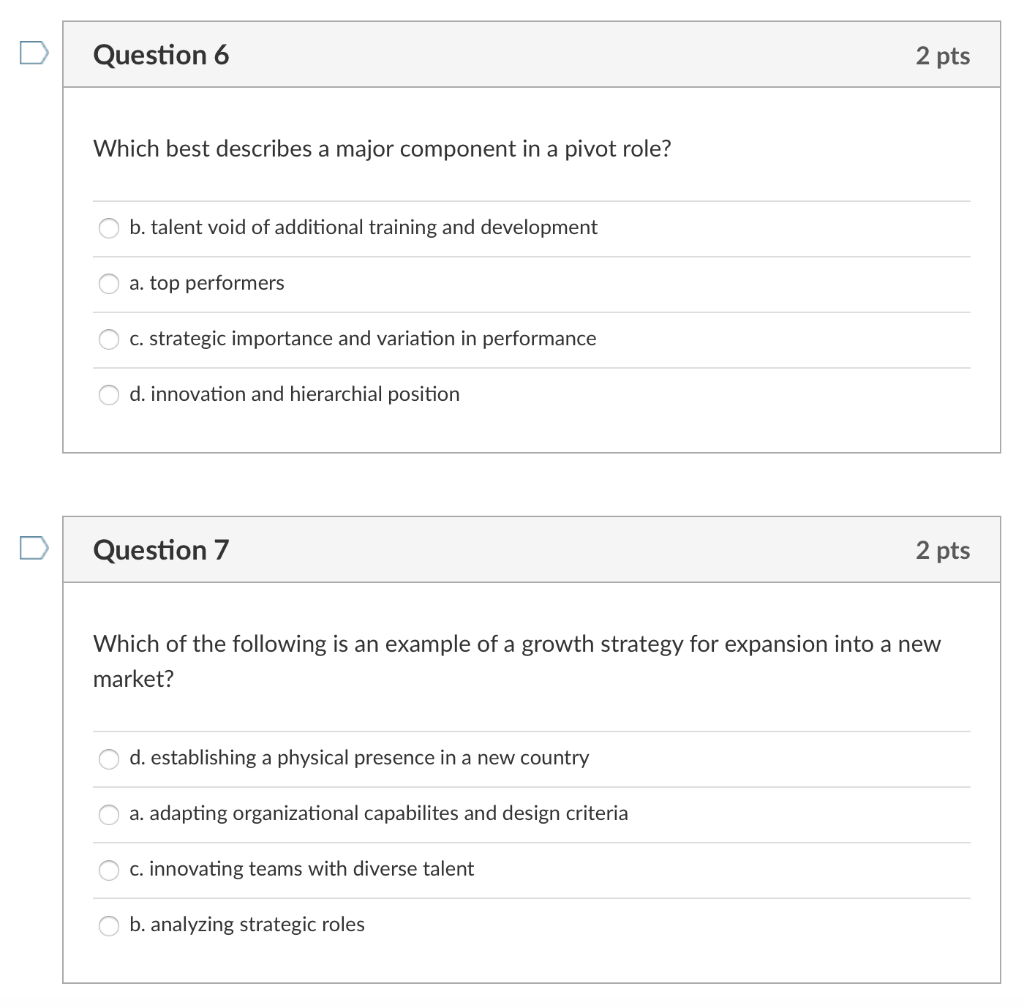Select 'strategic importance and variation in performance'
This screenshot has width=1024, height=1008.
(x=108, y=338)
